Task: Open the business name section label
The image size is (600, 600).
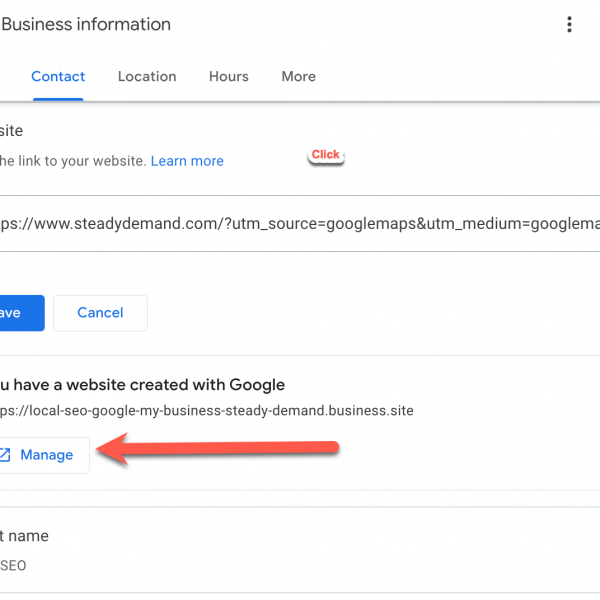Action: pos(24,536)
